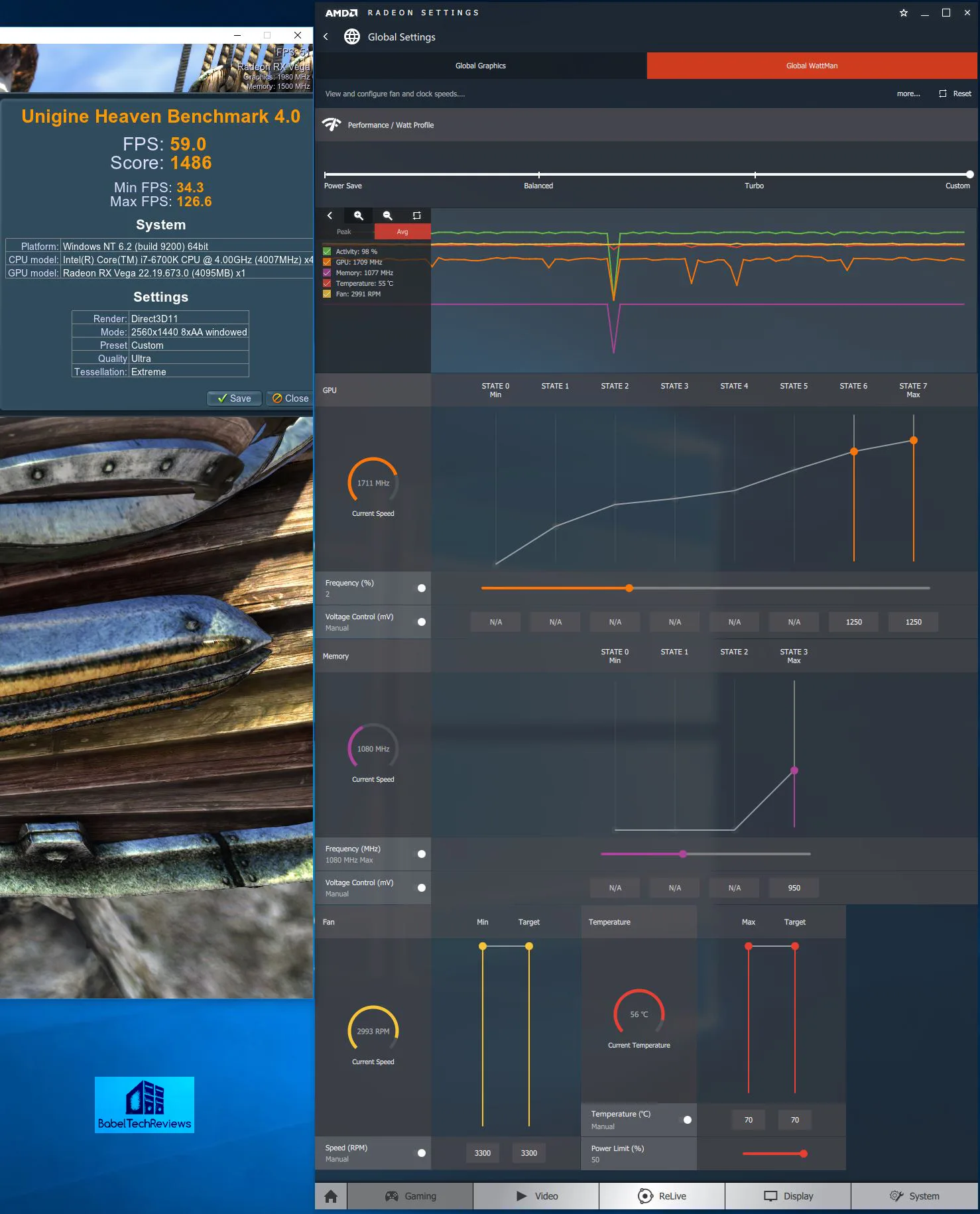
Task: Close Heaven Benchmark results dialog
Action: 290,398
